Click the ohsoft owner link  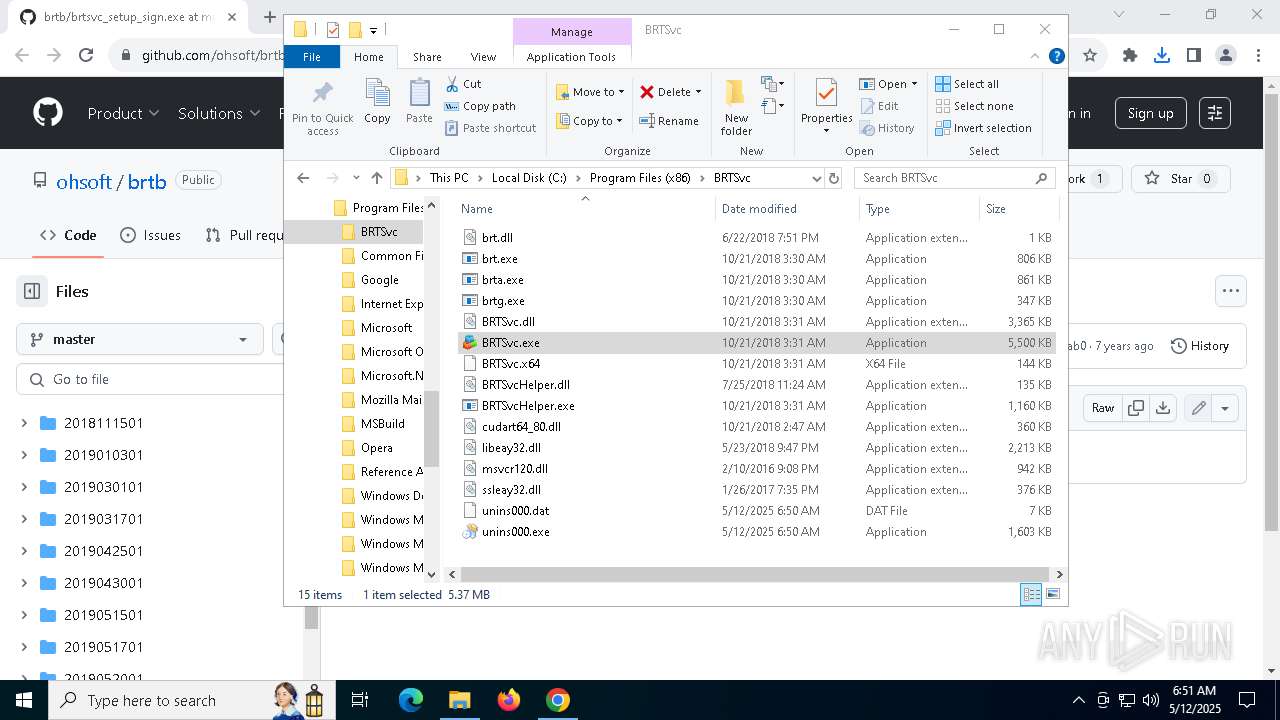click(x=84, y=182)
